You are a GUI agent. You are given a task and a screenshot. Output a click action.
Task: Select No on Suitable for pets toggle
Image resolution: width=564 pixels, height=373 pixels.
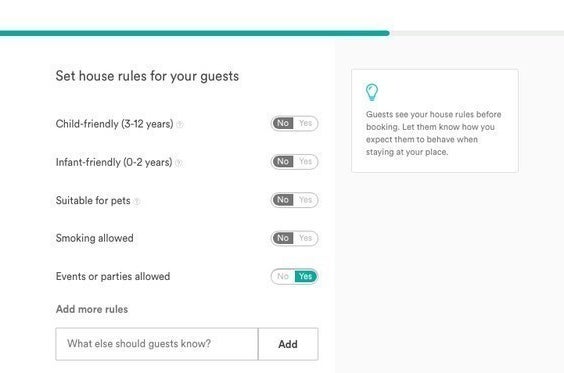pos(283,200)
